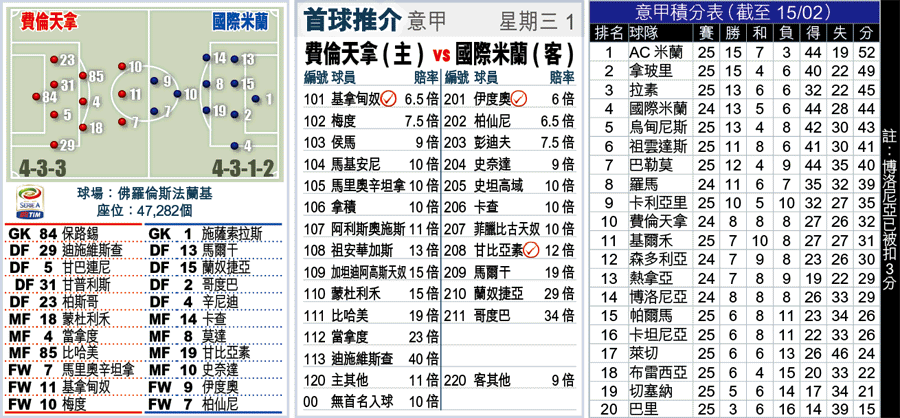Select red player dot numbered 5
The height and width of the screenshot is (418, 900).
coord(54,114)
